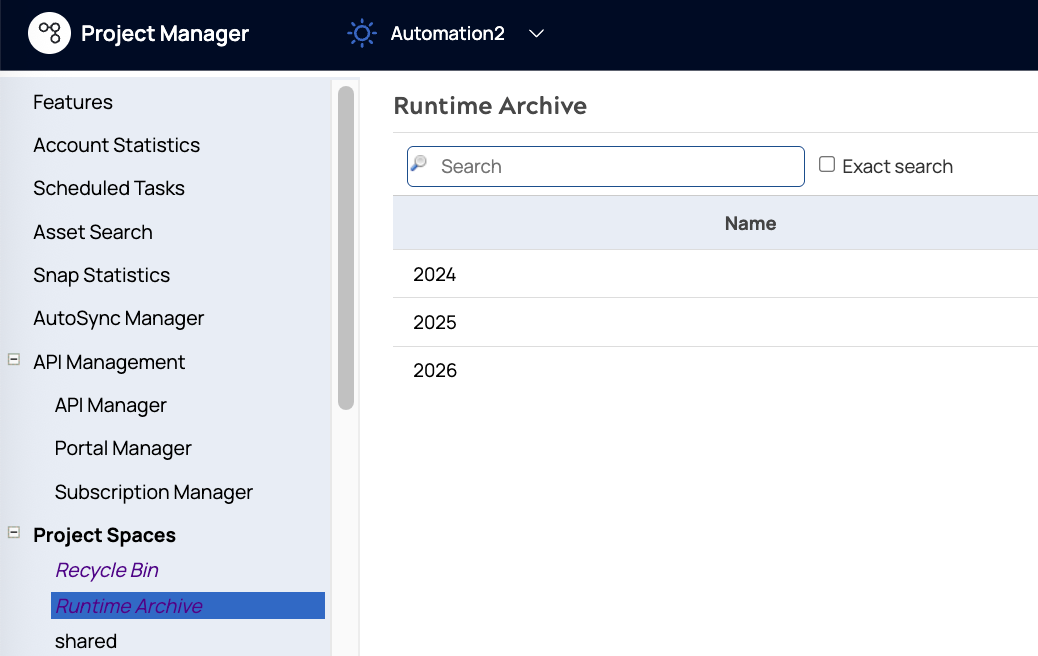
Task: Open Portal Manager
Action: pos(123,448)
